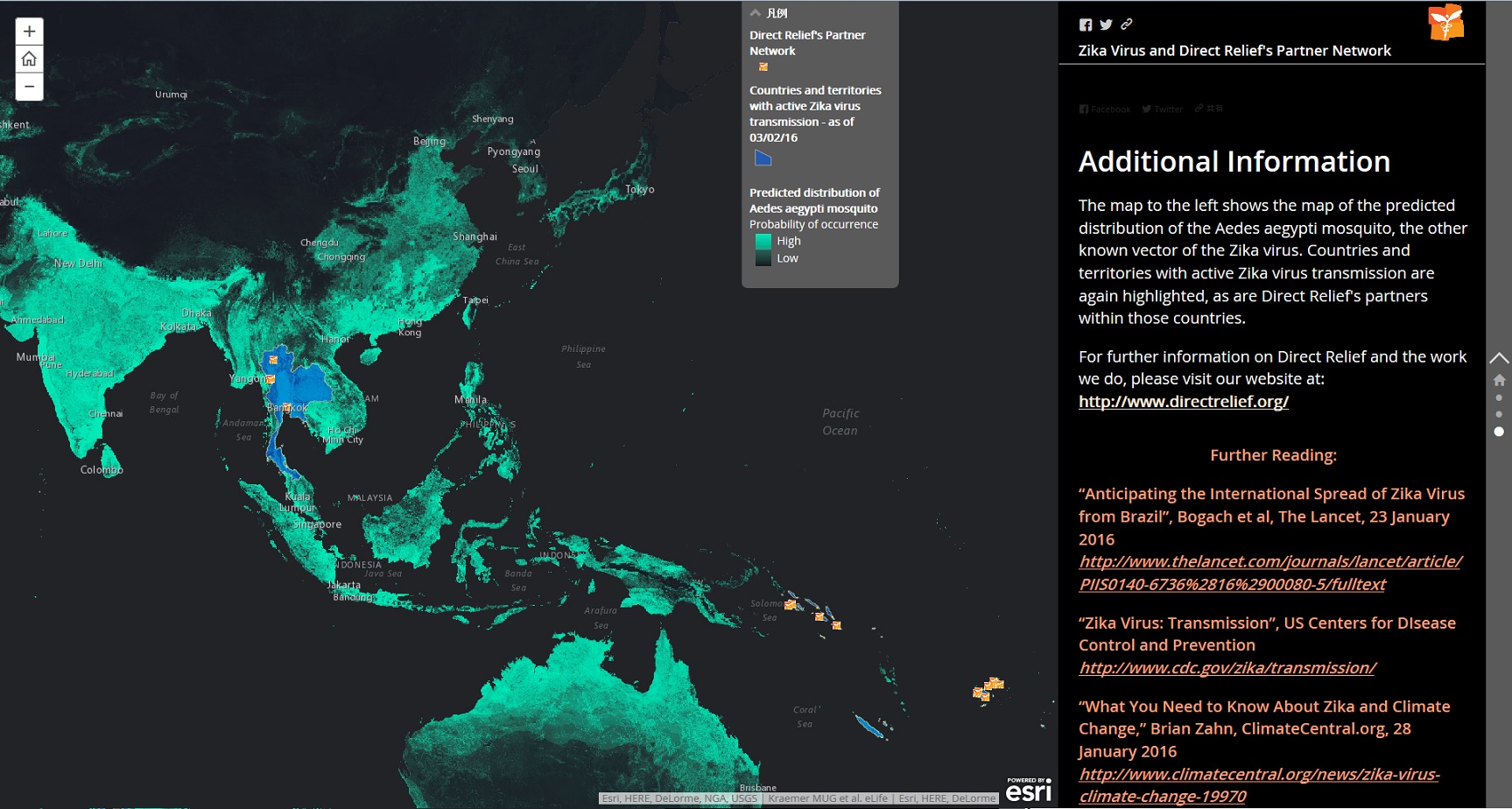The width and height of the screenshot is (1512, 809).
Task: Share story via Twitter icon in header
Action: [1106, 25]
